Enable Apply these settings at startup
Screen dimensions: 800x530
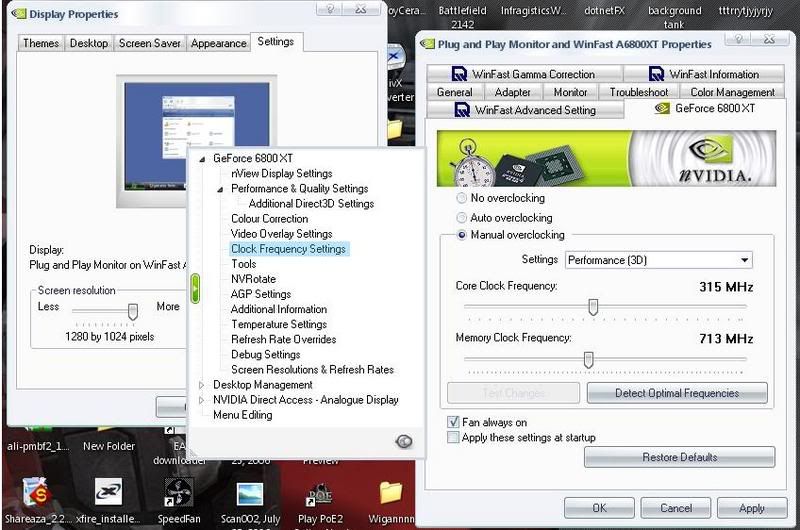tap(453, 437)
